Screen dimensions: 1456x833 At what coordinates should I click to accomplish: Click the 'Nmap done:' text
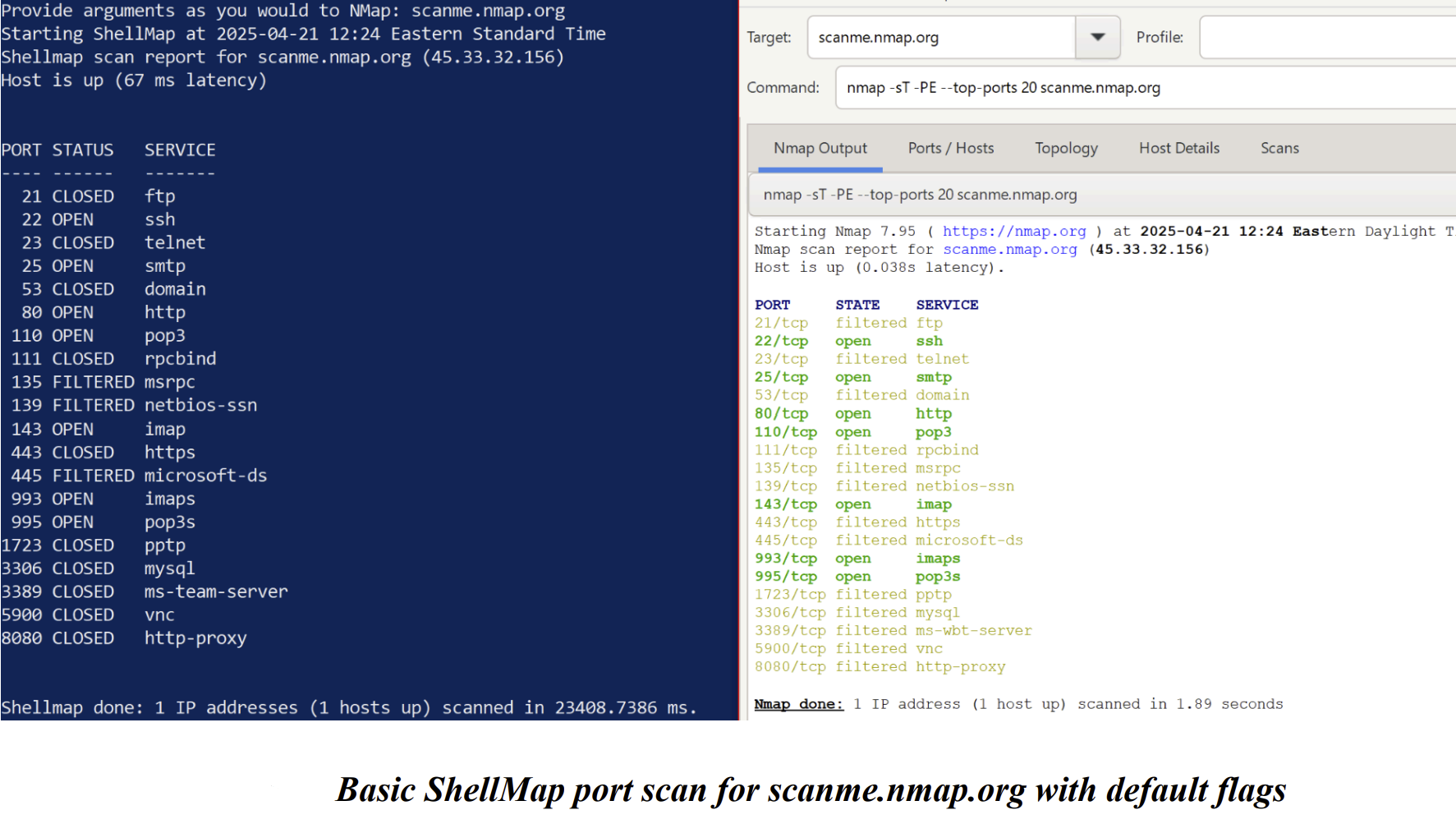pos(798,704)
